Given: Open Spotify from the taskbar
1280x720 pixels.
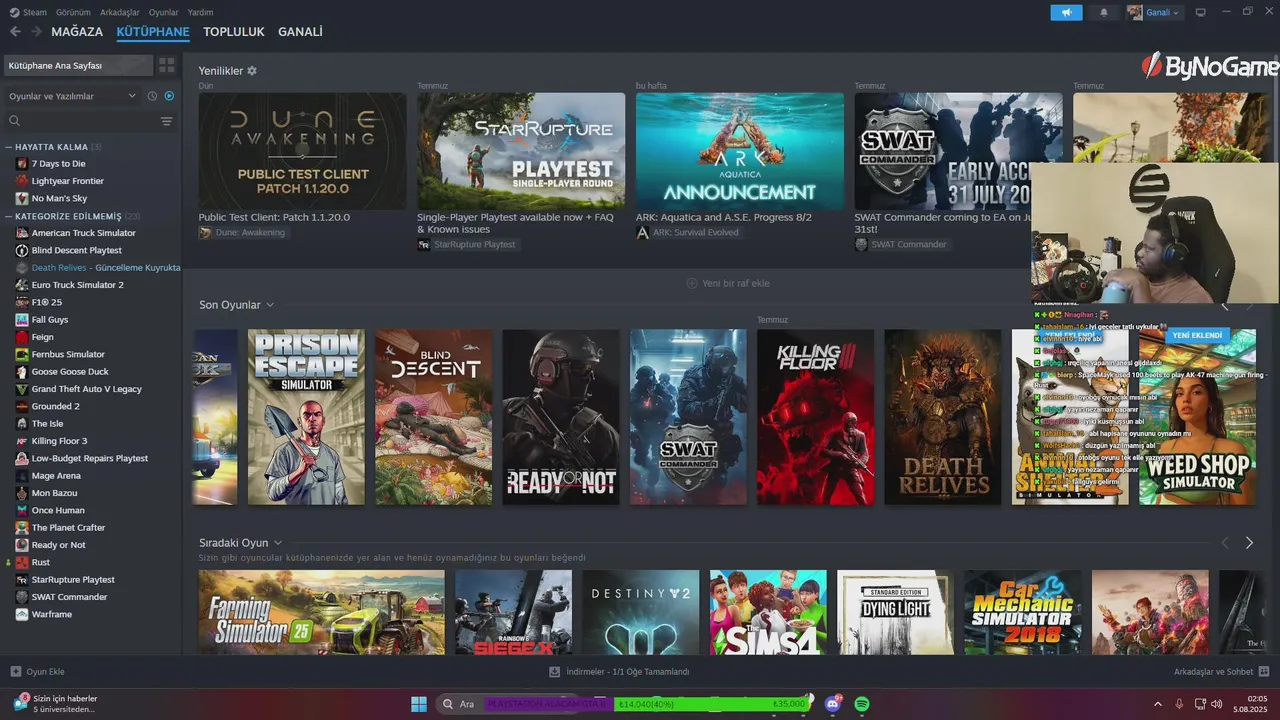Looking at the screenshot, I should pyautogui.click(x=862, y=704).
